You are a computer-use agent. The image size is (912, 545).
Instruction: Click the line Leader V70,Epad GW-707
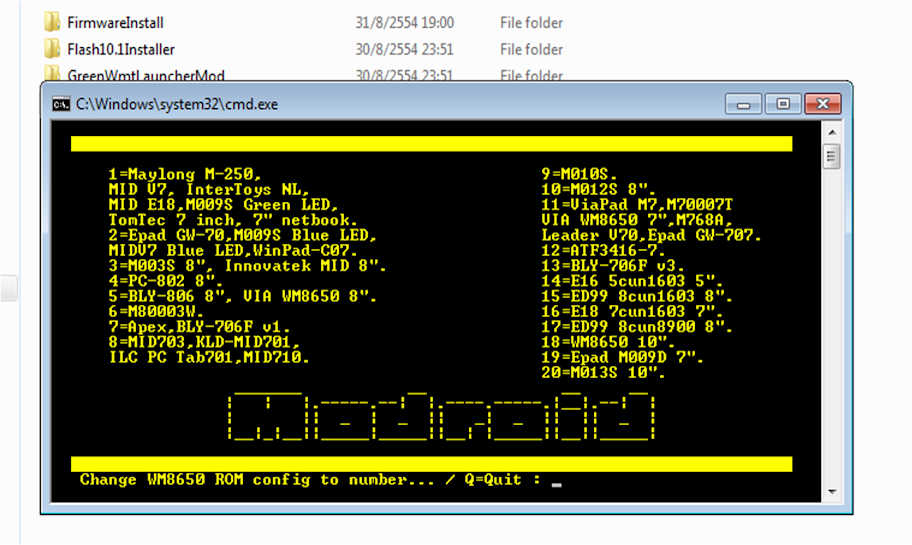pyautogui.click(x=651, y=235)
